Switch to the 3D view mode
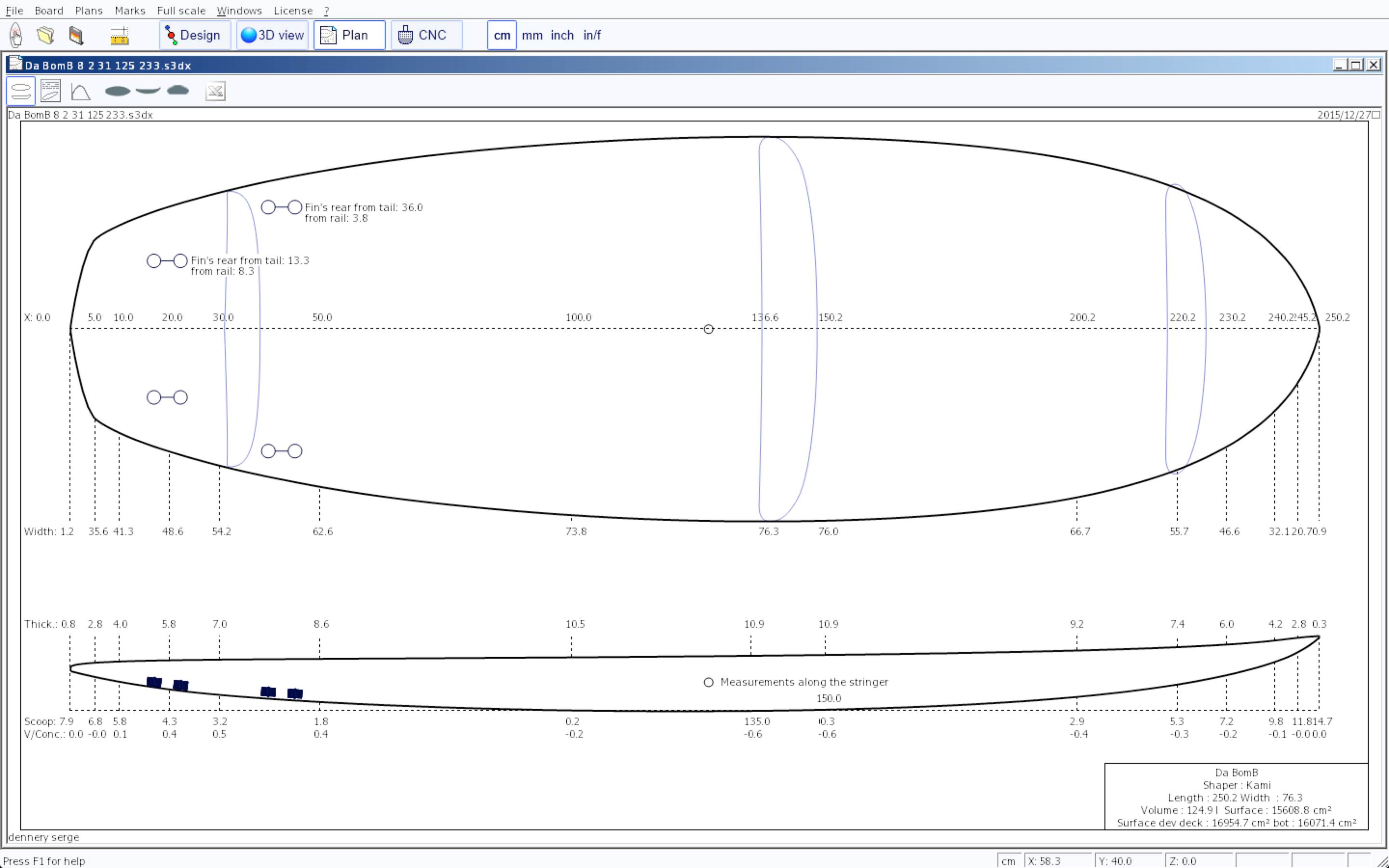 pyautogui.click(x=272, y=35)
